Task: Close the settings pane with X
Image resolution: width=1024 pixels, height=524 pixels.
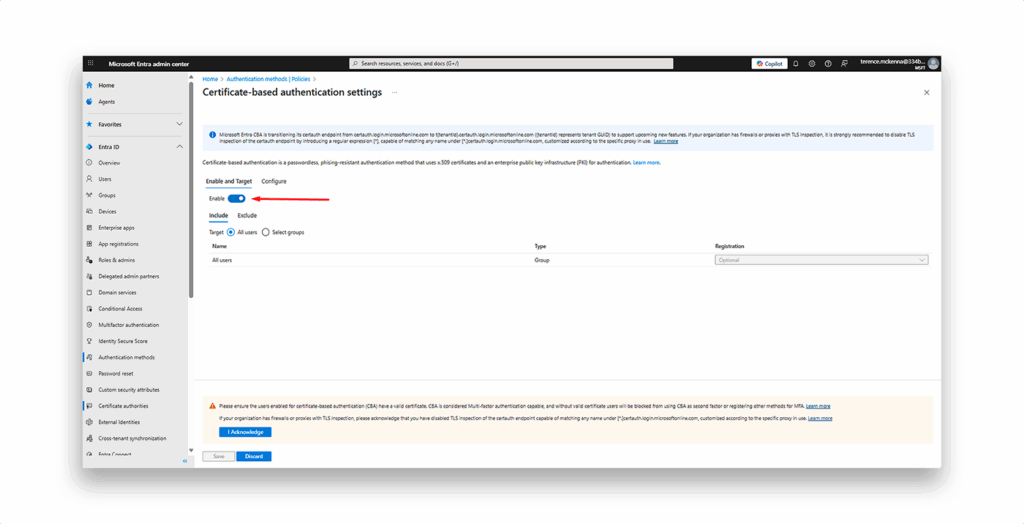Action: coord(926,93)
